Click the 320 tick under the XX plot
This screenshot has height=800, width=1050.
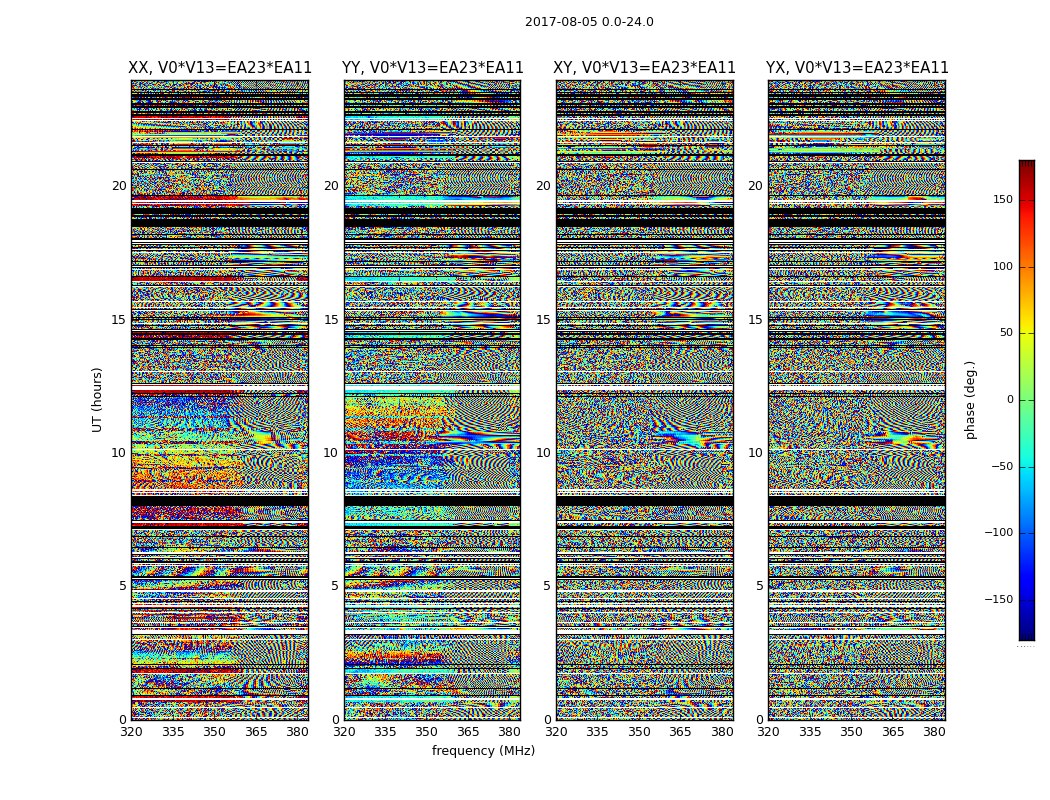[x=132, y=732]
